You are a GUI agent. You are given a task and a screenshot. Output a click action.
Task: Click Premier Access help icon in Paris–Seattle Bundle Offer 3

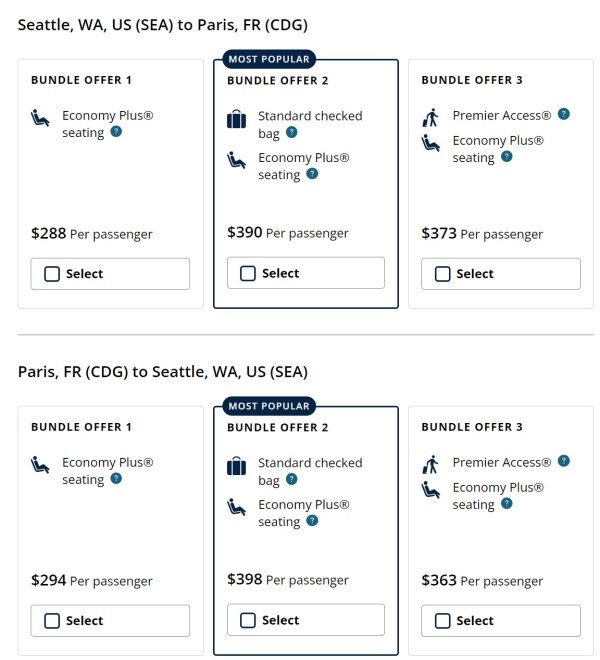click(x=565, y=461)
